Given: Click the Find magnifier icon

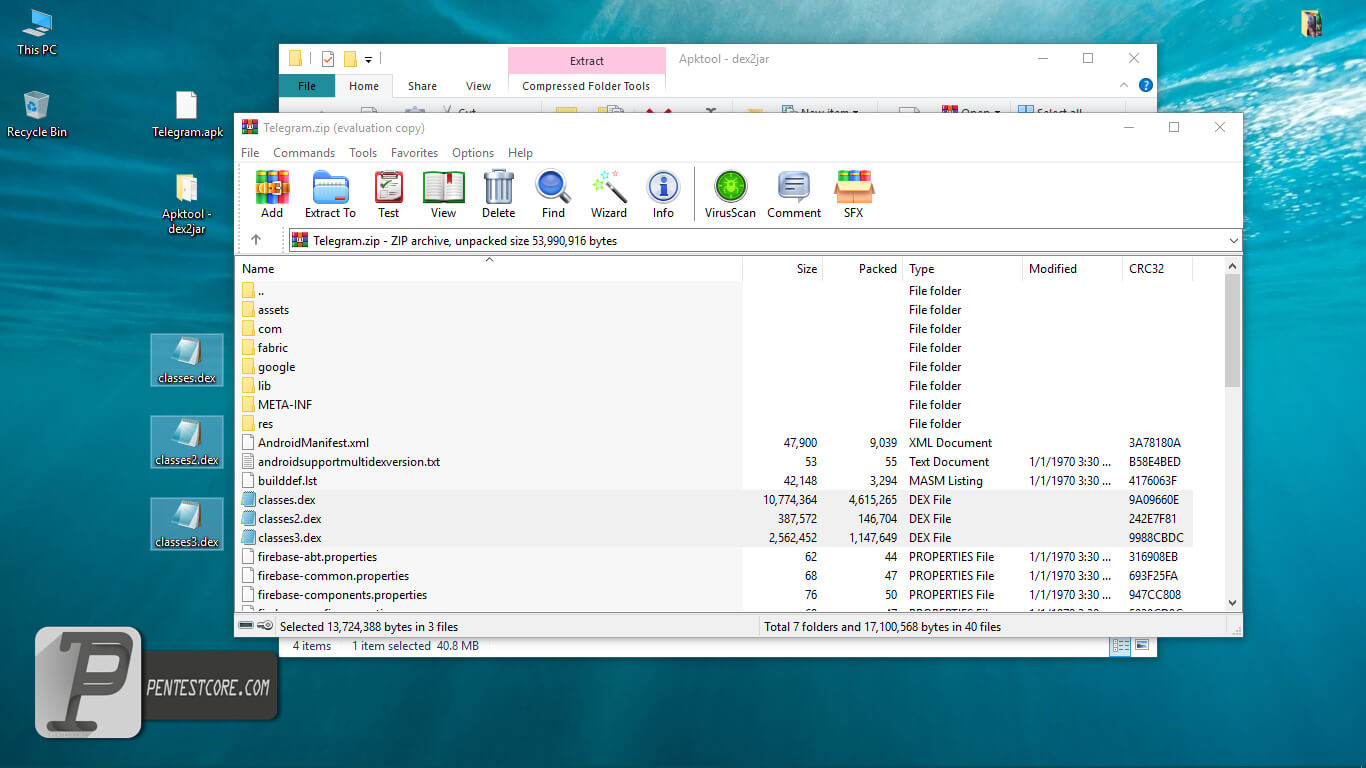Looking at the screenshot, I should coord(553,194).
